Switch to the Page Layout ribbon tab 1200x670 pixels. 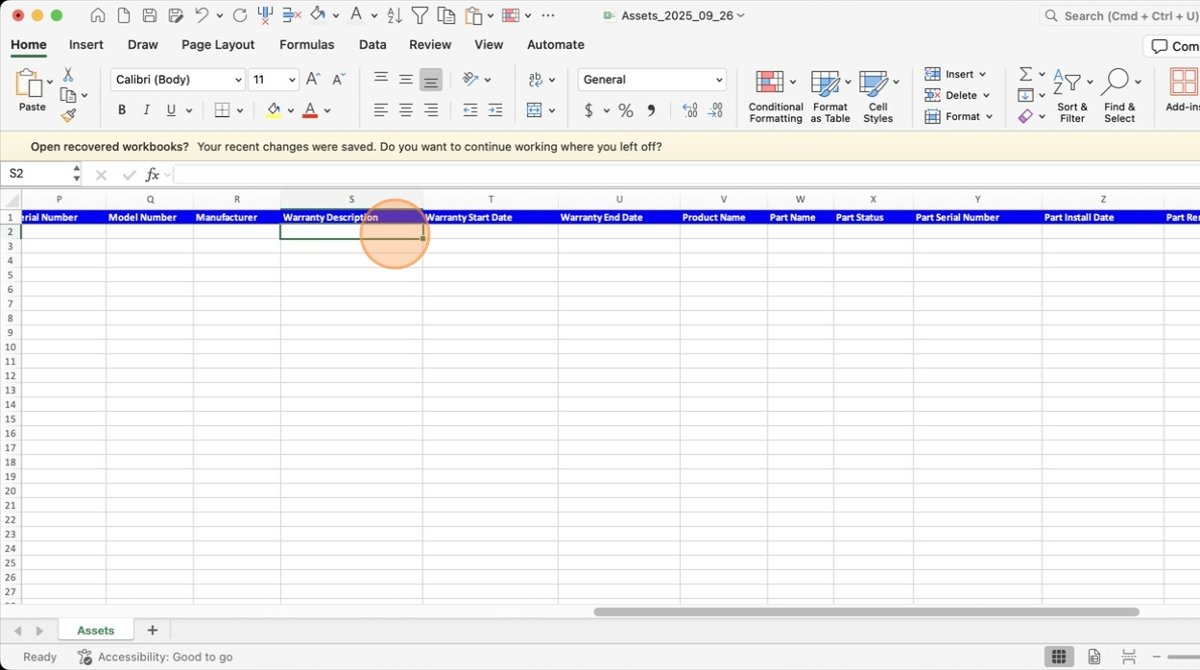[x=218, y=45]
